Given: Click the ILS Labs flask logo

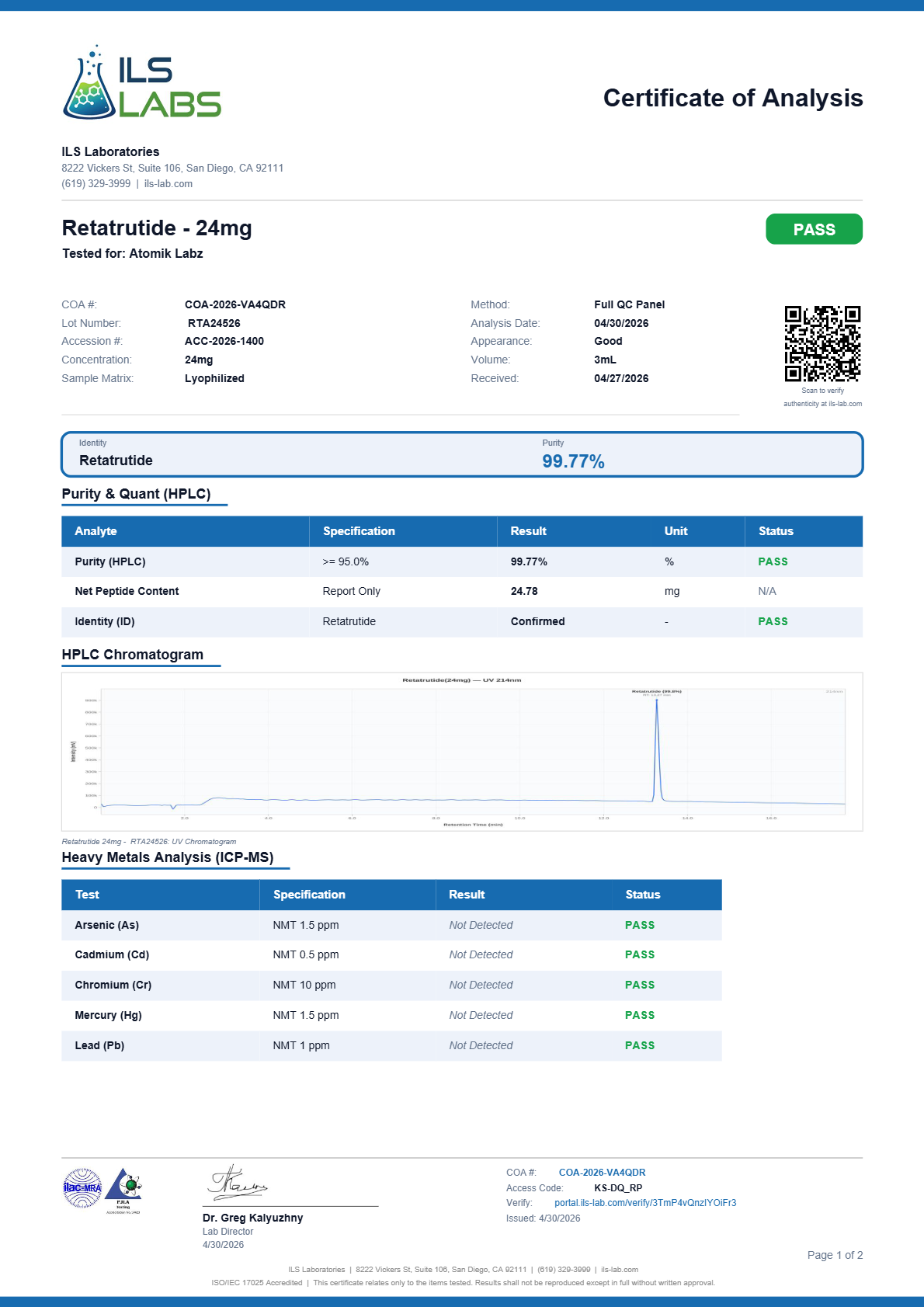Looking at the screenshot, I should click(x=142, y=82).
